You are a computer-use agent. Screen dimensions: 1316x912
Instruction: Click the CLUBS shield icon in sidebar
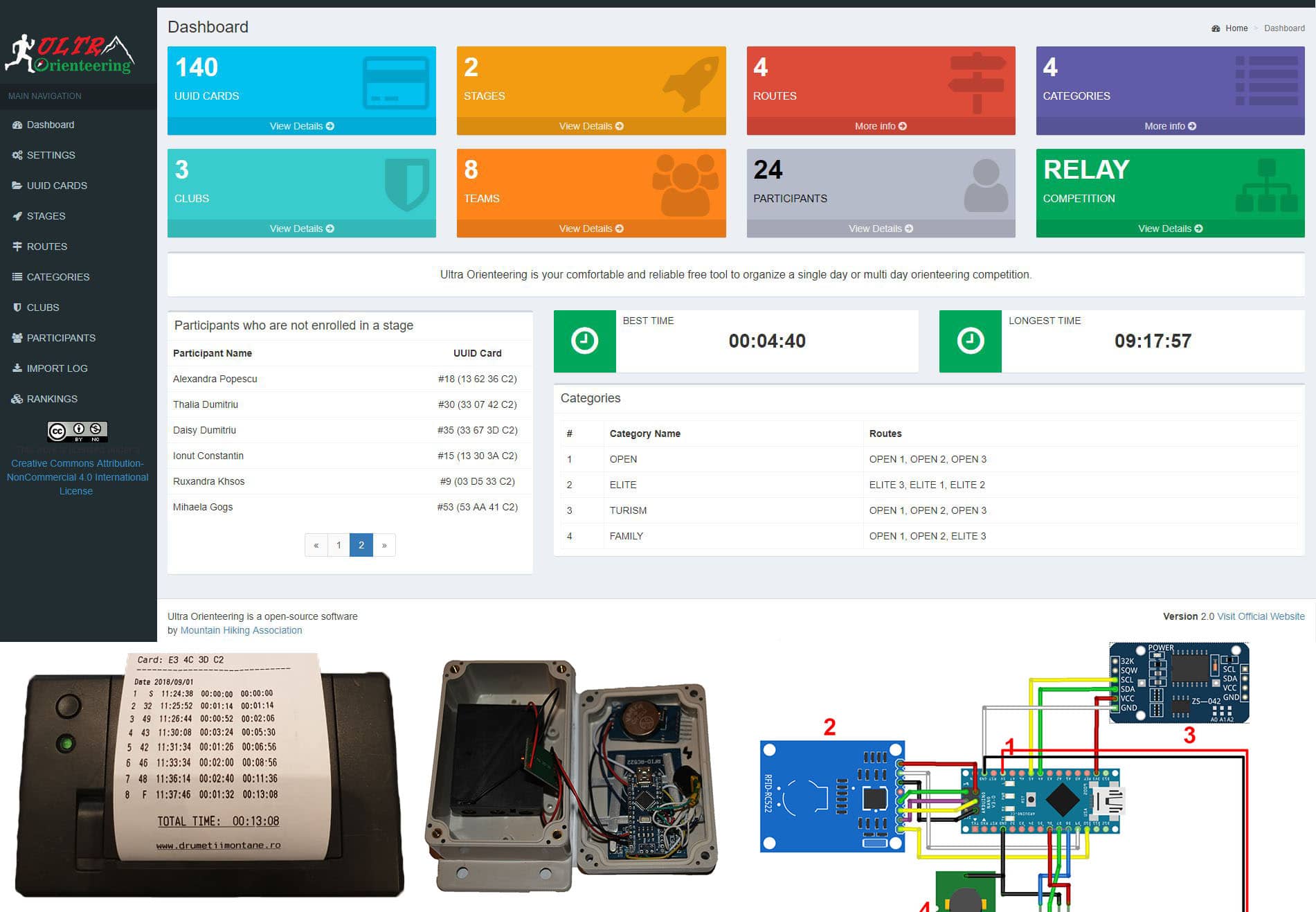(17, 307)
